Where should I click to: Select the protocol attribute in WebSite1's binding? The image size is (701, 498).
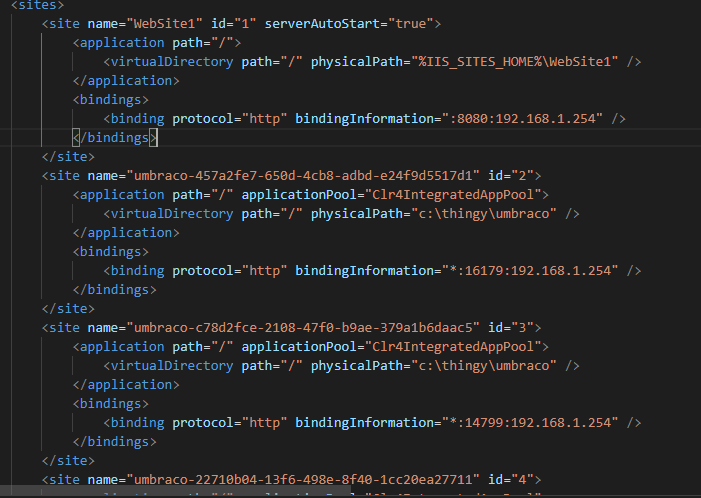tap(196, 119)
